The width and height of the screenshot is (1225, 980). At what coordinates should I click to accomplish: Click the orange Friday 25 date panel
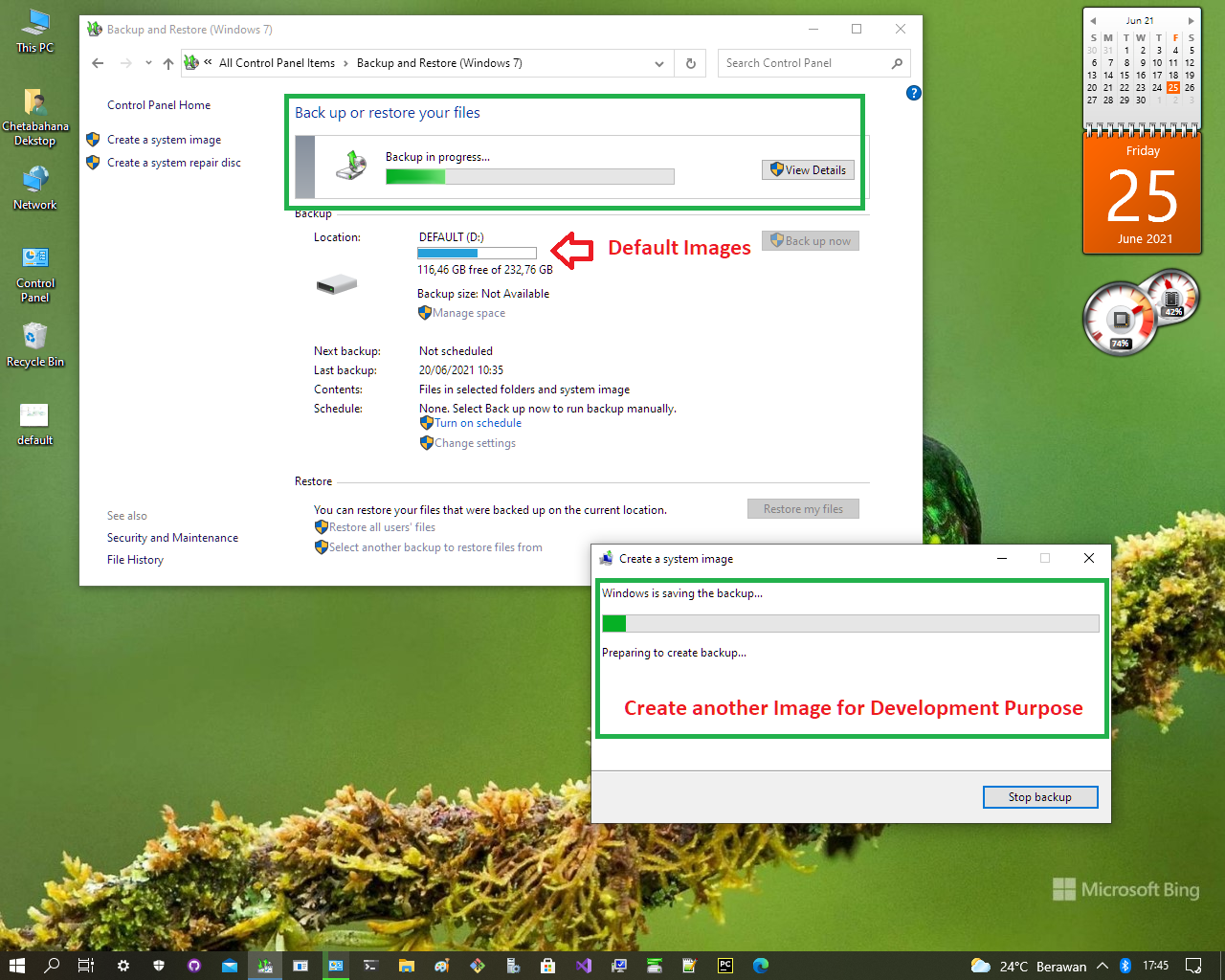[1142, 194]
